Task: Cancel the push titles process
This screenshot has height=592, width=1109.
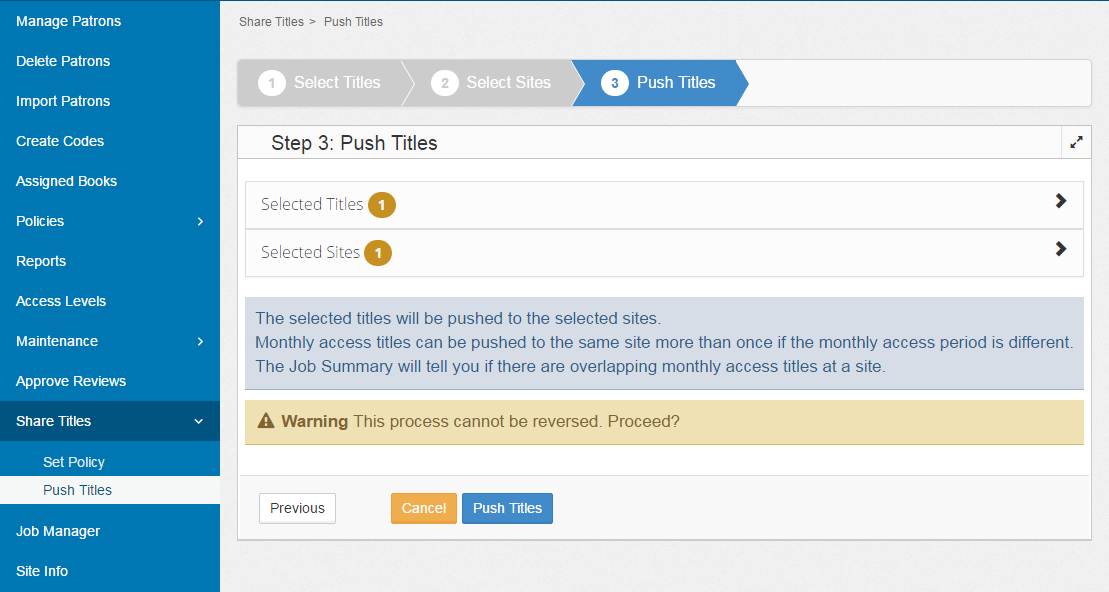Action: [x=423, y=508]
